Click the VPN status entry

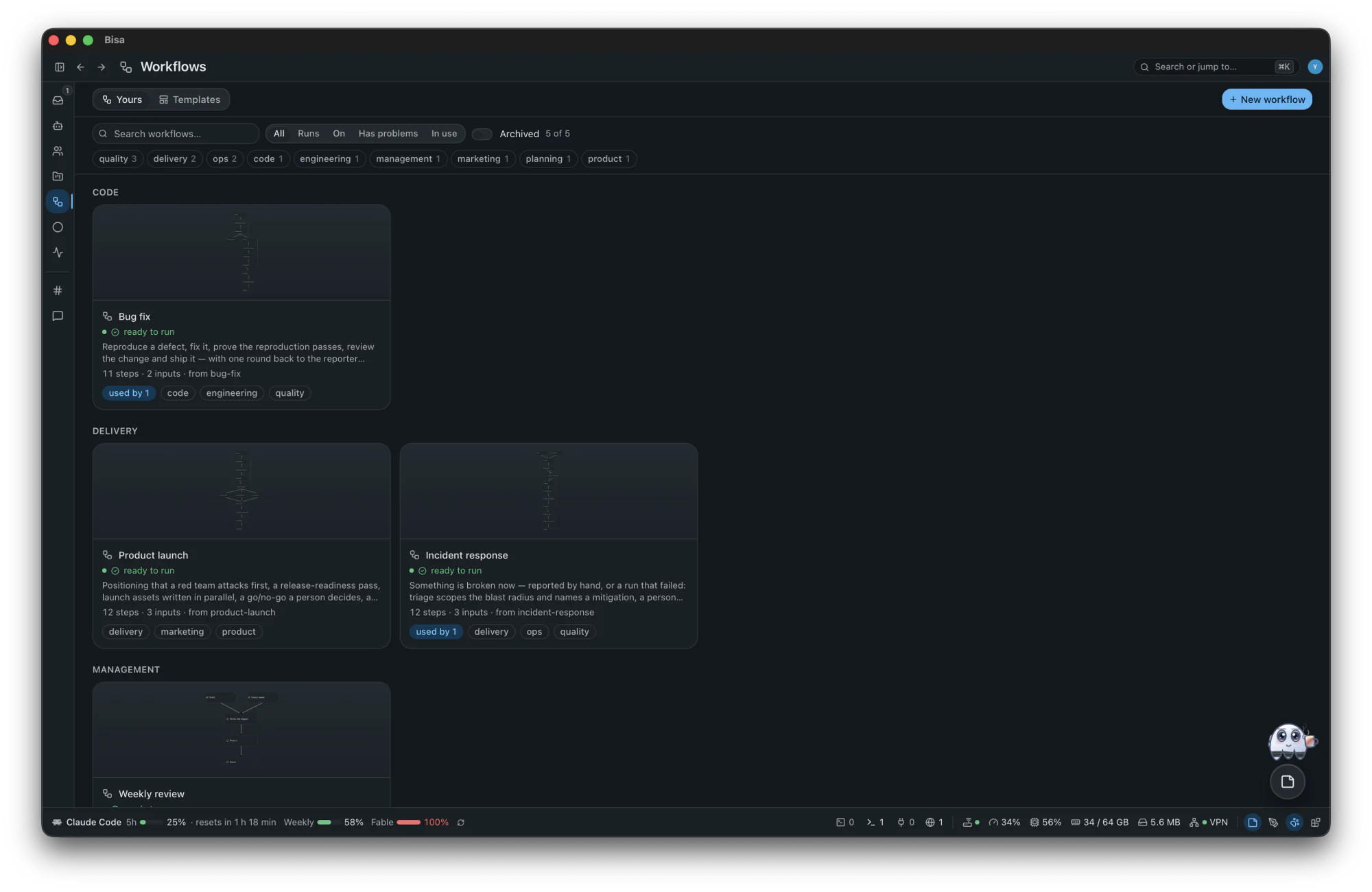click(1209, 822)
